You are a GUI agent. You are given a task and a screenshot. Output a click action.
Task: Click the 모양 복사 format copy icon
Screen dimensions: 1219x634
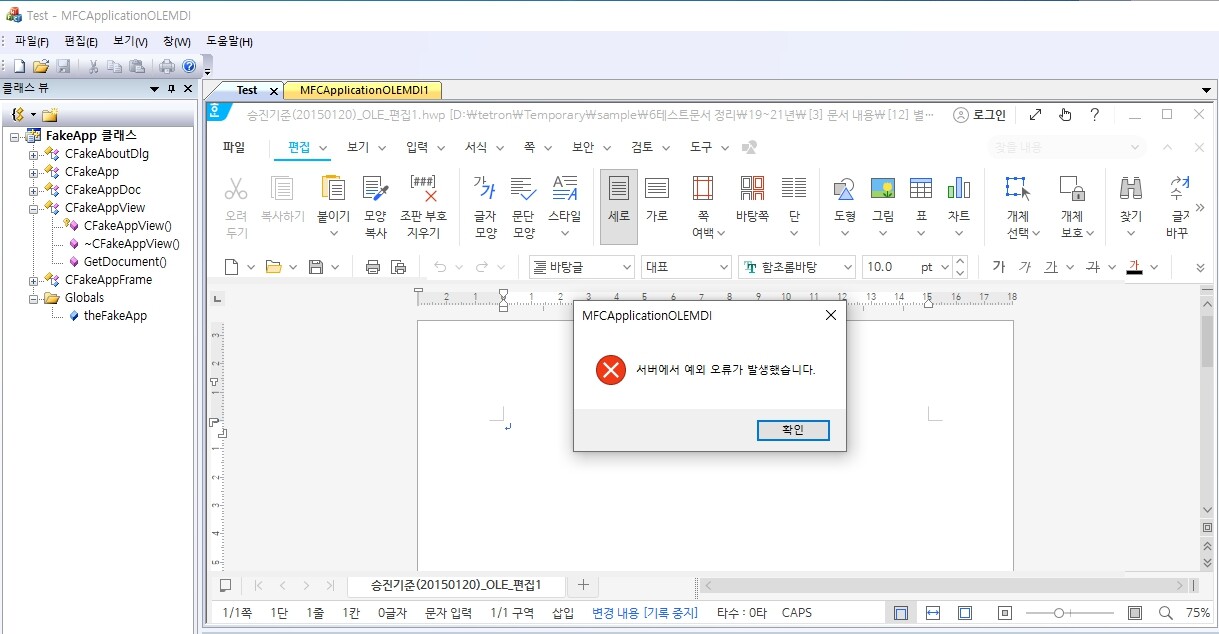(375, 188)
